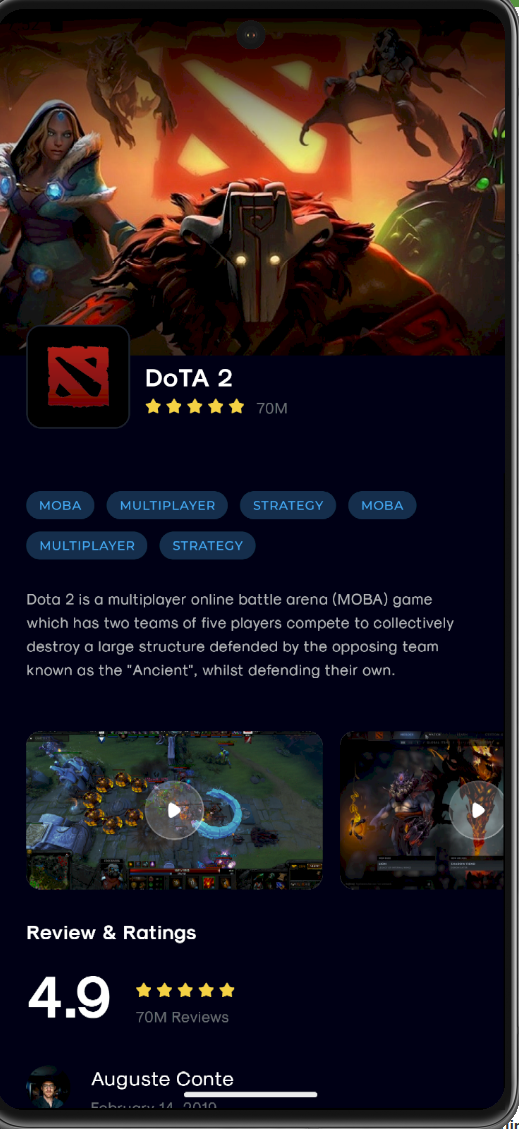This screenshot has width=519, height=1129.
Task: Select the first STRATEGY tag
Action: coord(288,505)
